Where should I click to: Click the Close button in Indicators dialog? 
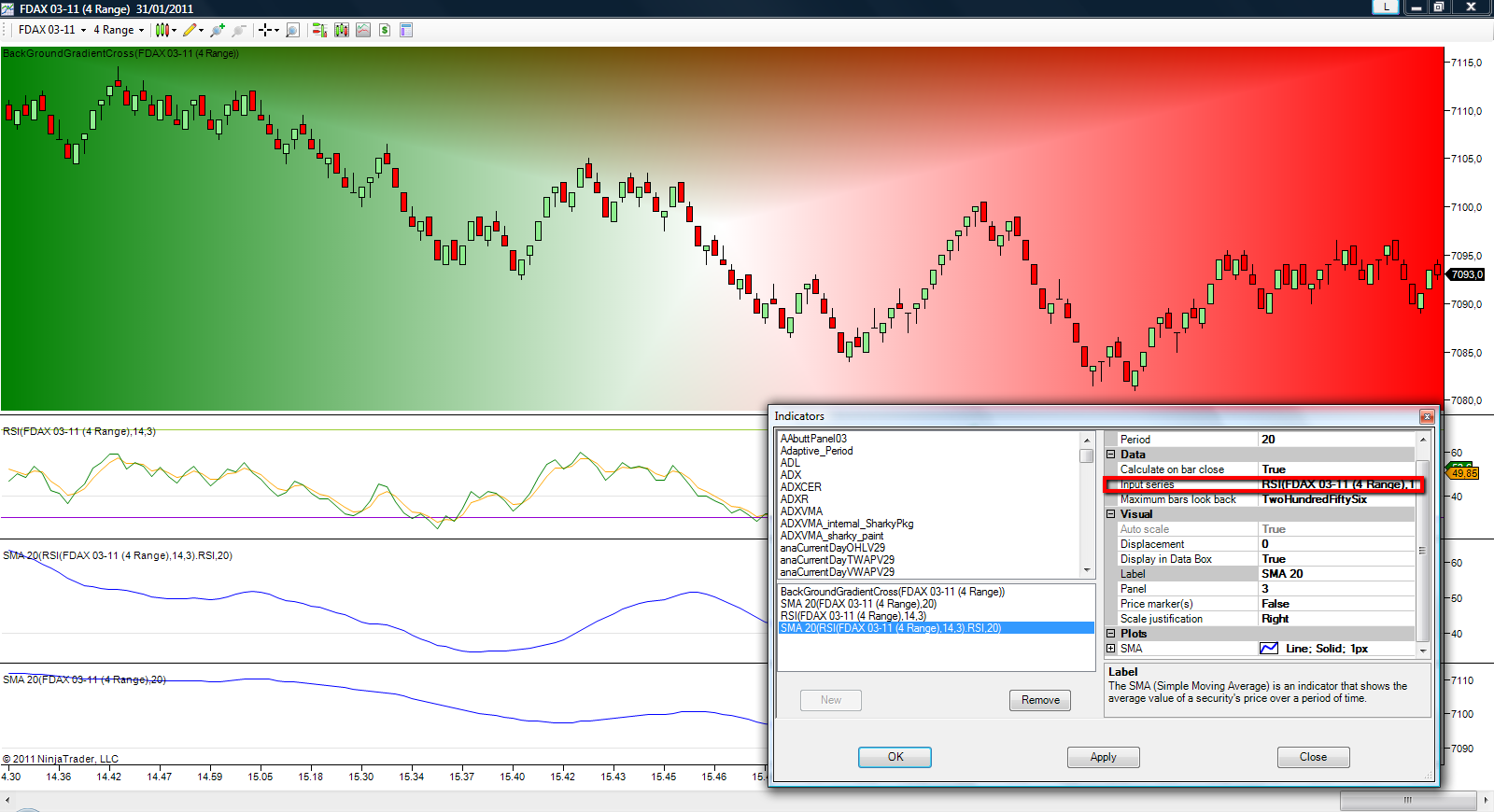click(1313, 757)
